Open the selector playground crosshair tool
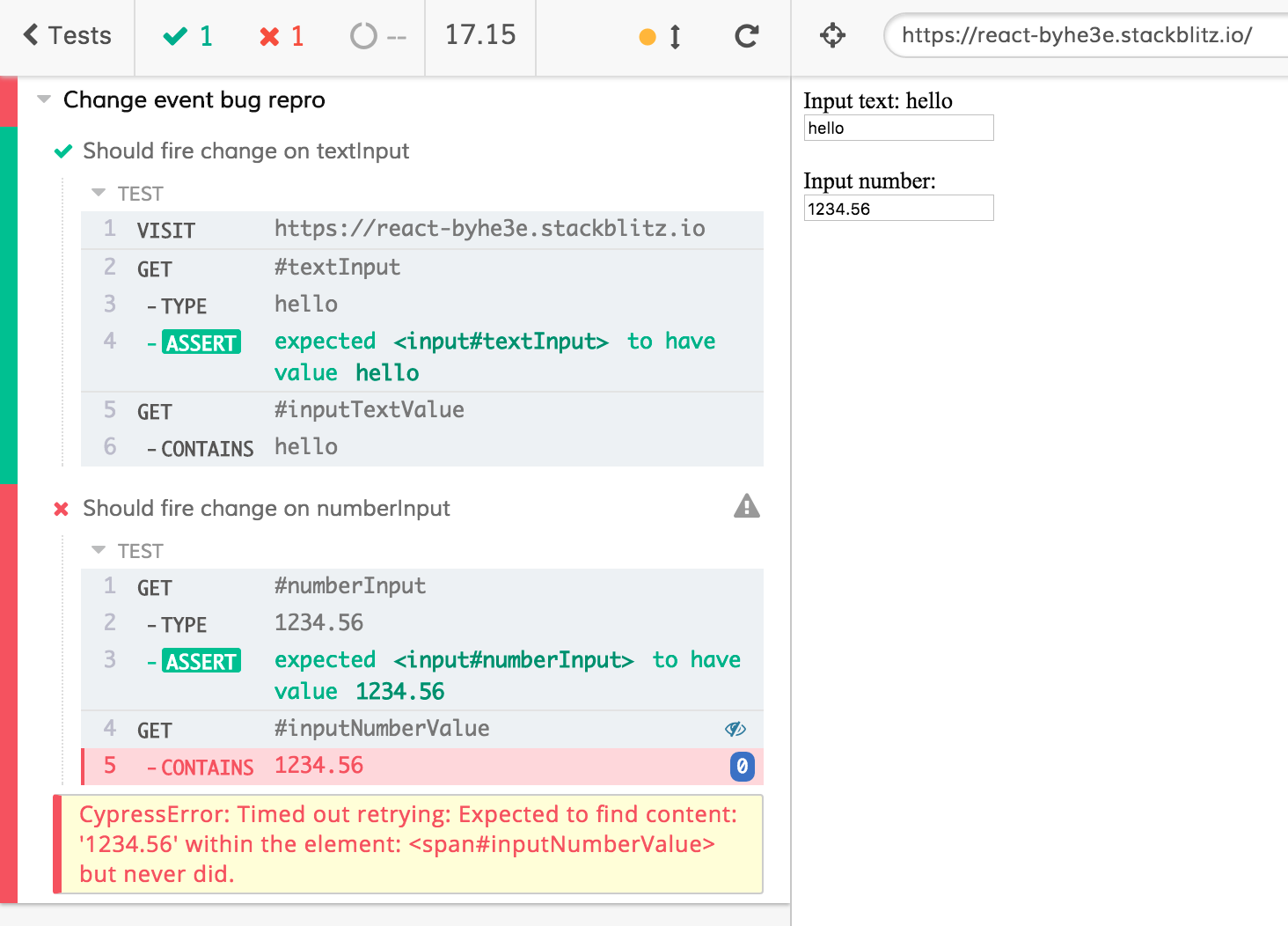The width and height of the screenshot is (1288, 926). click(x=831, y=35)
